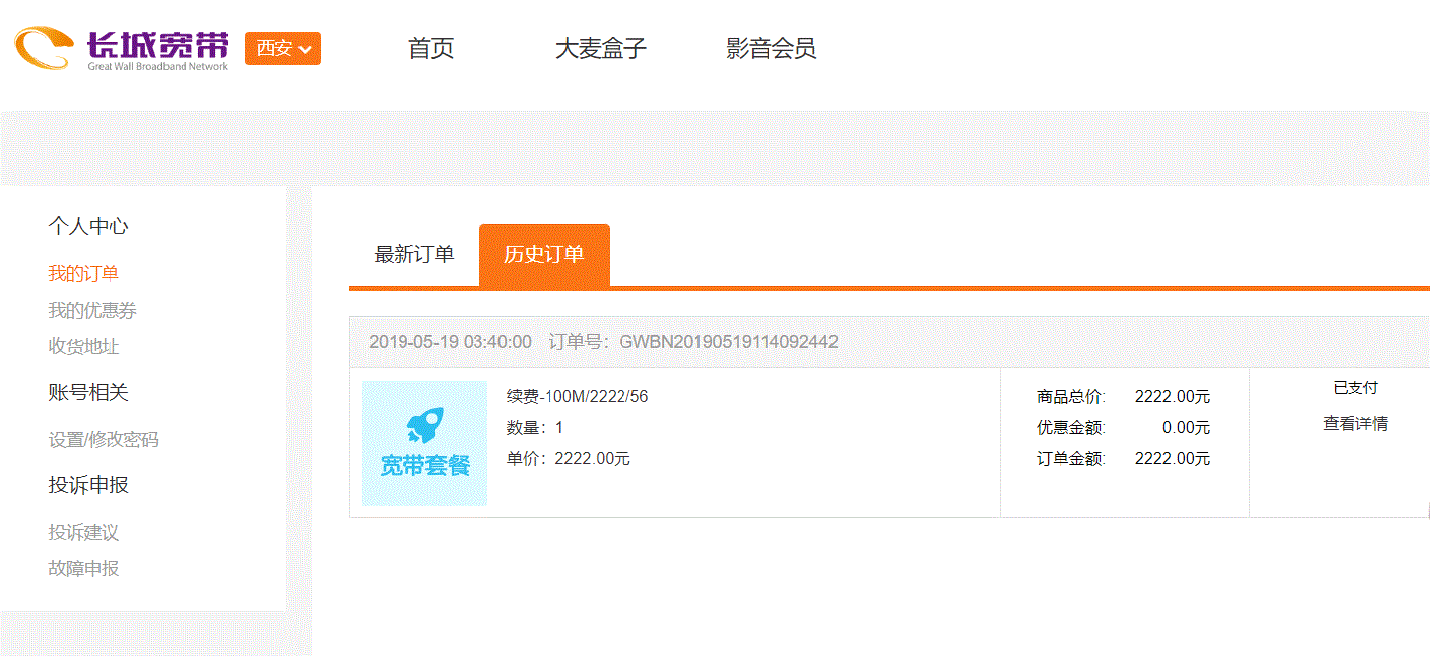This screenshot has height=656, width=1430.
Task: Select the 历史订单 tab
Action: click(x=544, y=255)
